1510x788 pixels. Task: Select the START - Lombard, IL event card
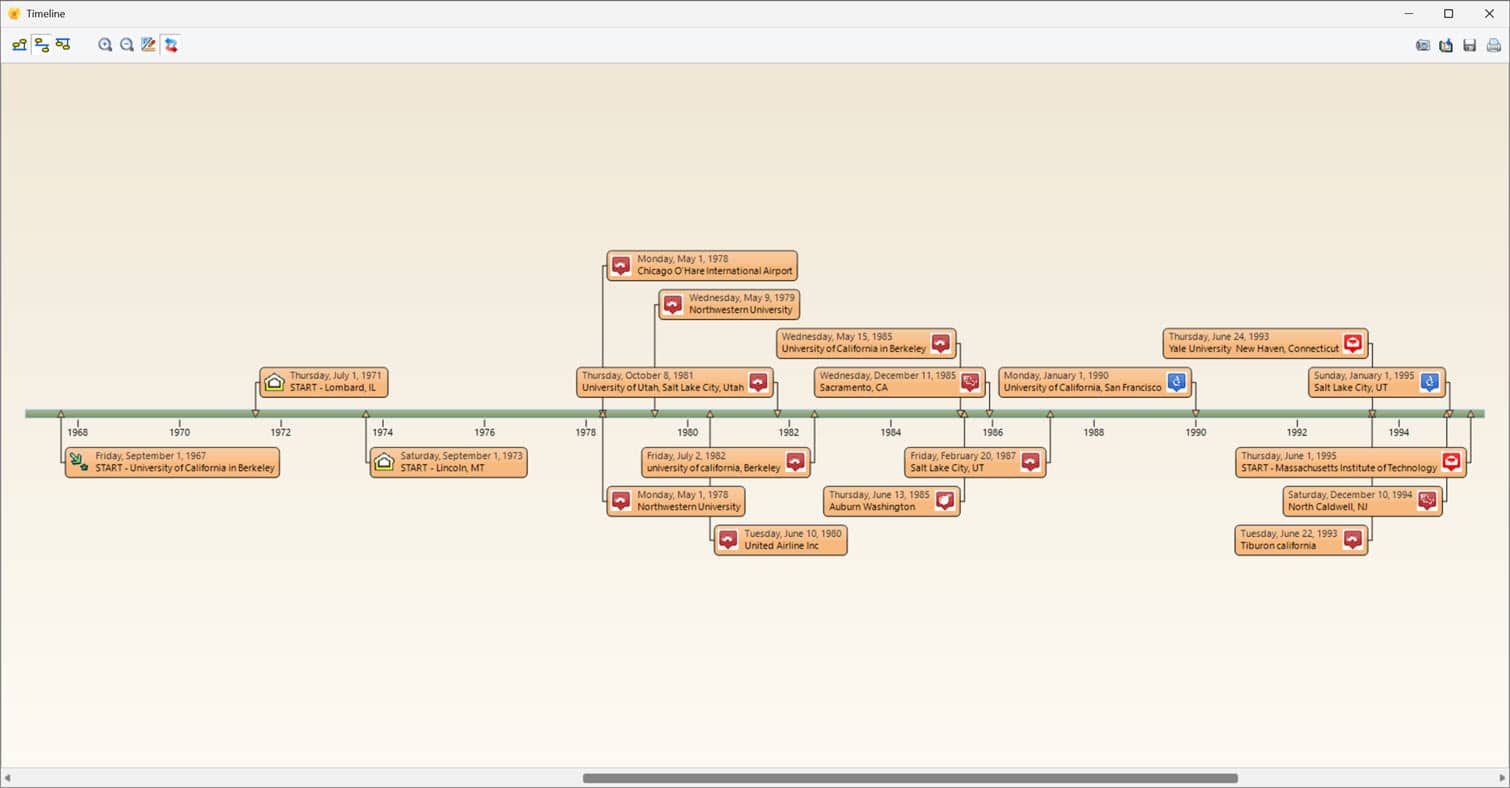tap(323, 382)
